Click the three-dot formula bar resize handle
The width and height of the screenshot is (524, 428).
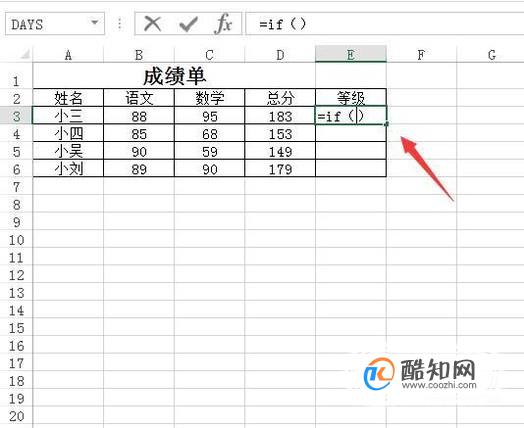tap(119, 24)
